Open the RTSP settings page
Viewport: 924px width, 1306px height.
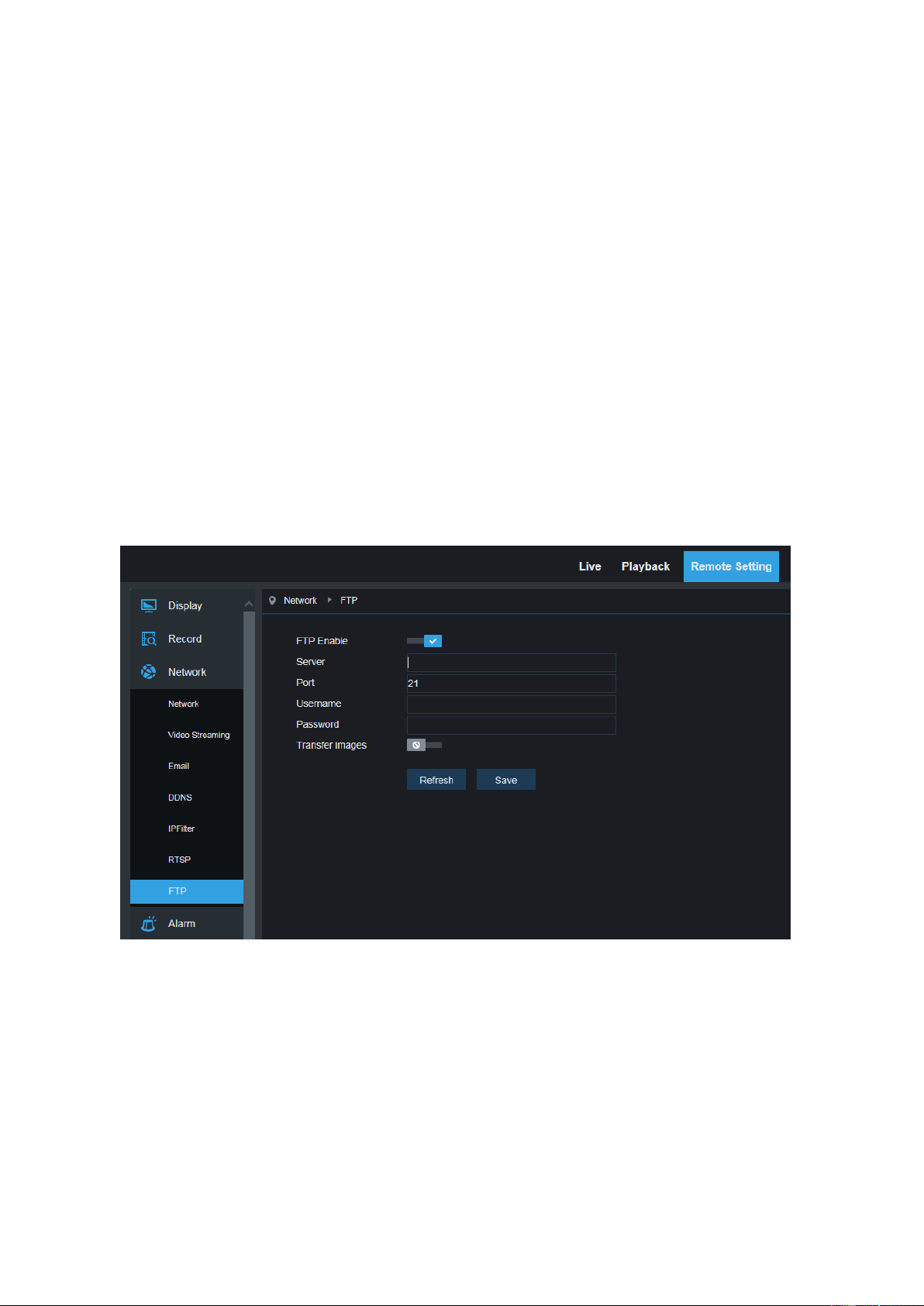(180, 860)
